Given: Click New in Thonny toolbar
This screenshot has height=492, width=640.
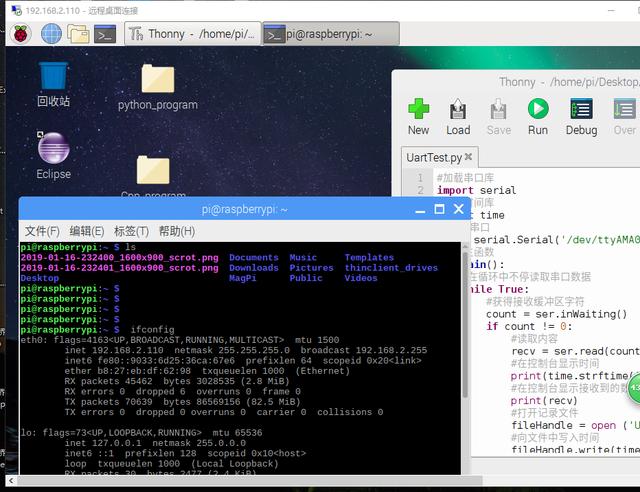Looking at the screenshot, I should pos(418,117).
